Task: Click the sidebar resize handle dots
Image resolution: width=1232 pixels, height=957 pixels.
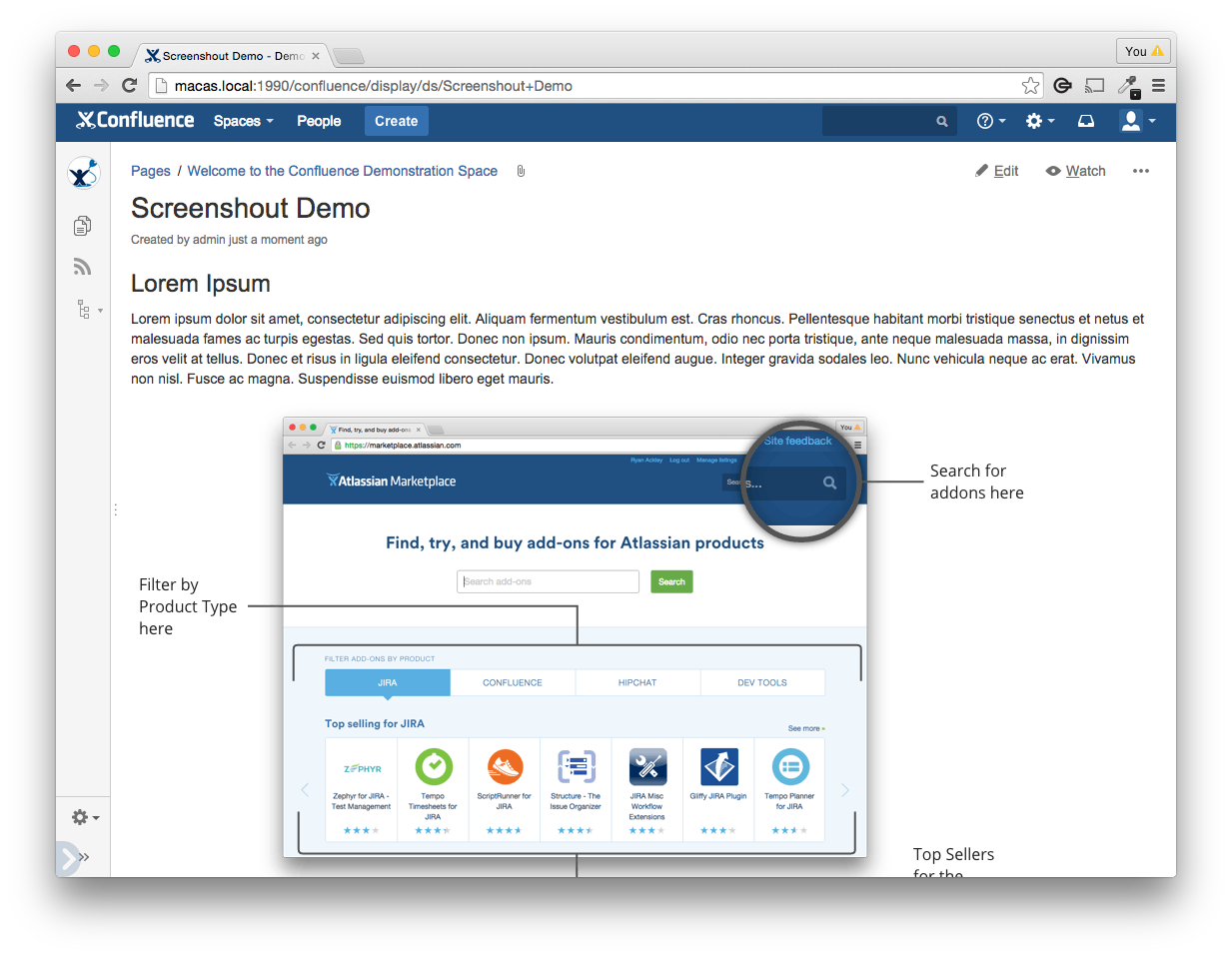Action: coord(116,509)
